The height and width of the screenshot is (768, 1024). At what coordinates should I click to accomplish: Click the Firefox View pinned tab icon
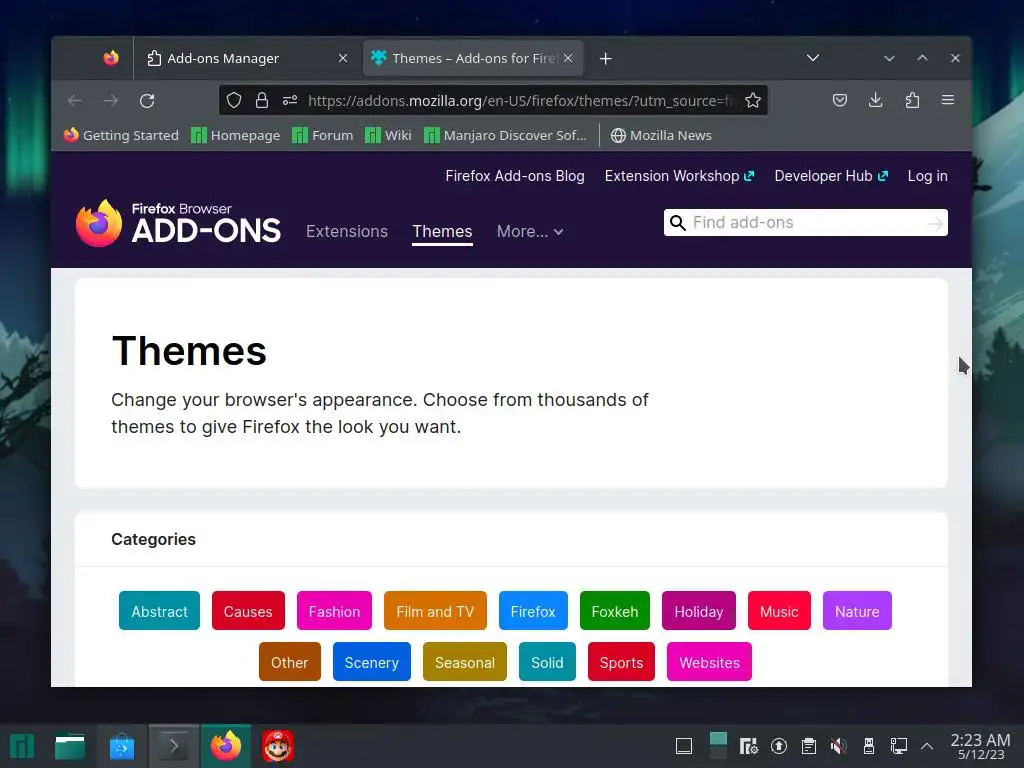tap(111, 58)
